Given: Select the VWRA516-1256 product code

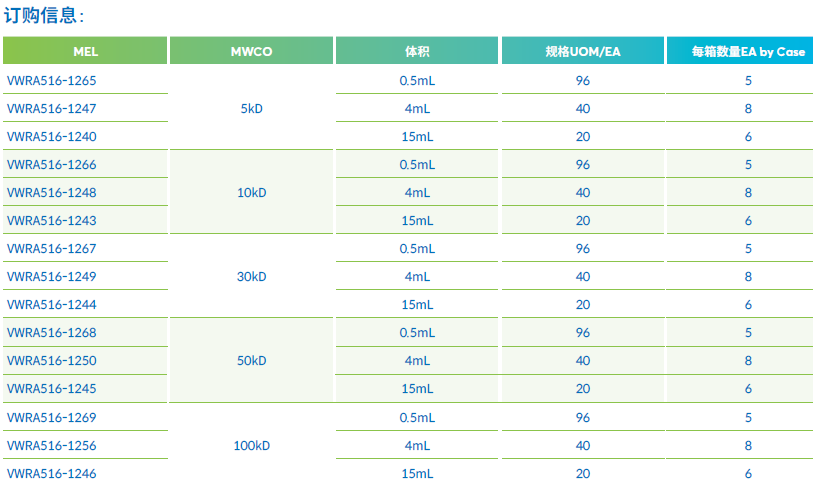Looking at the screenshot, I should pos(51,445).
